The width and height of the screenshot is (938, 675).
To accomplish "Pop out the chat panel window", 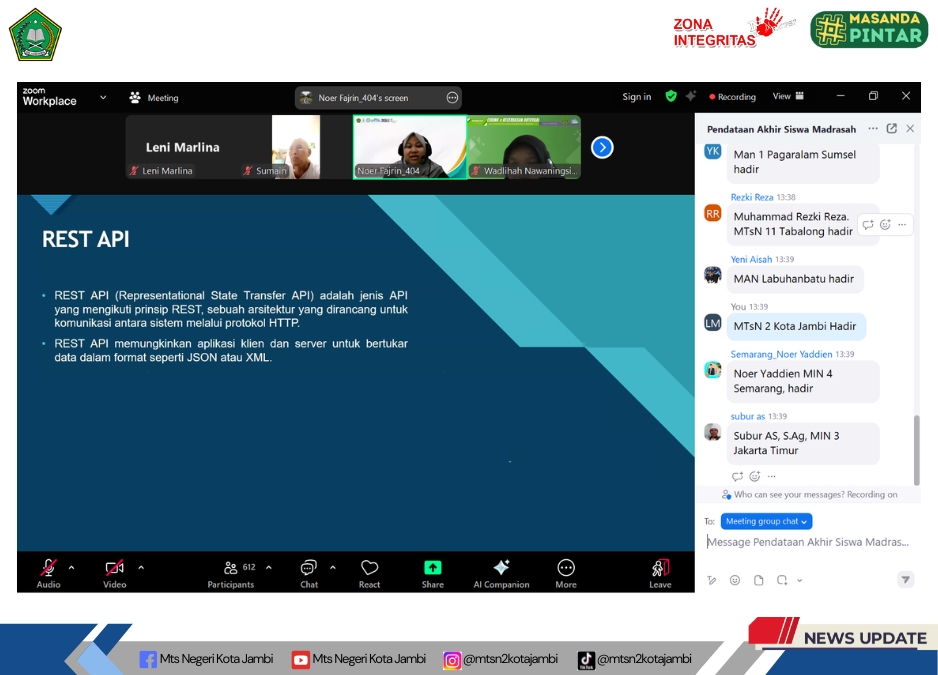I will [892, 128].
